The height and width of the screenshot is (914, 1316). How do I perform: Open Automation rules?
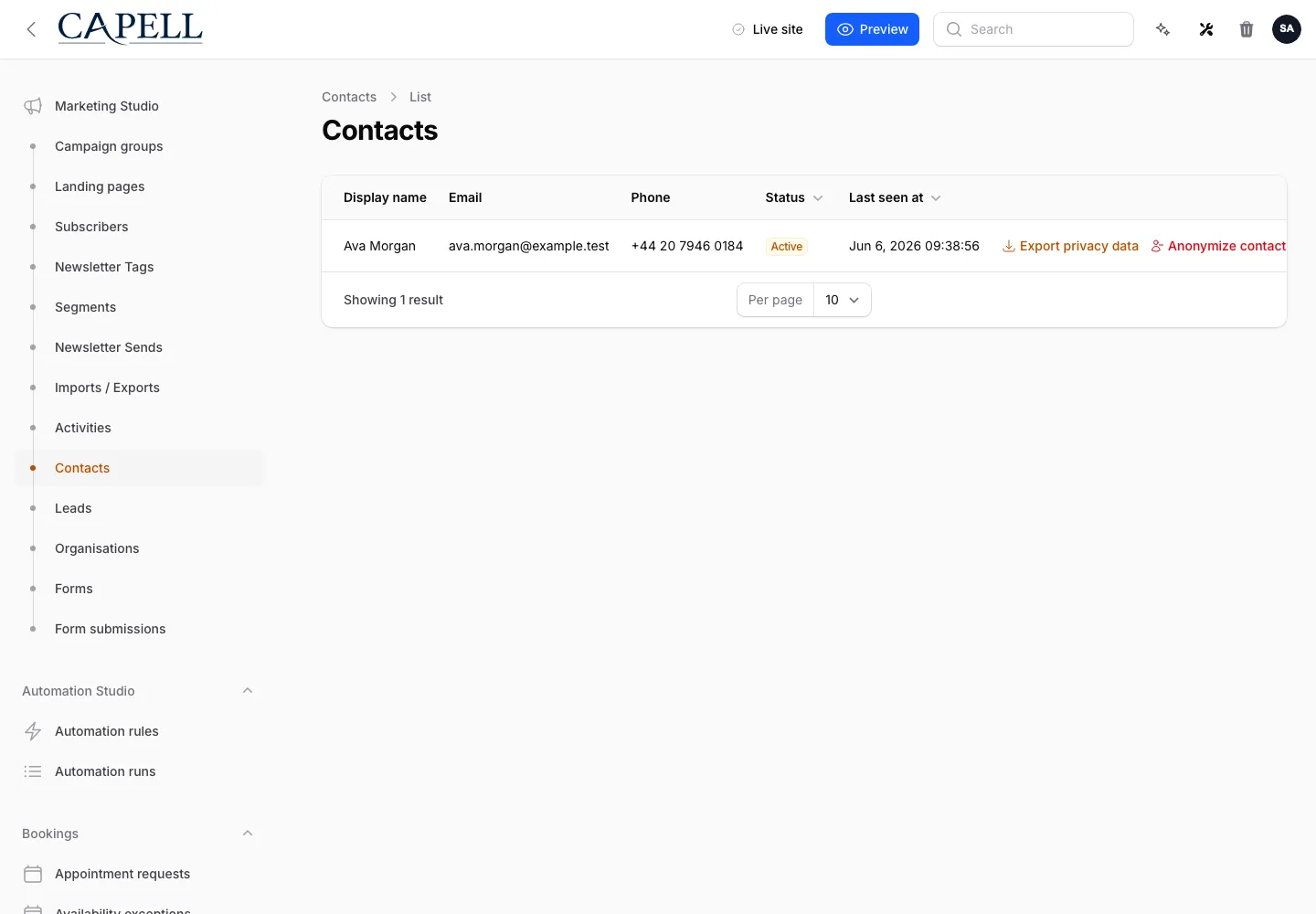107,731
